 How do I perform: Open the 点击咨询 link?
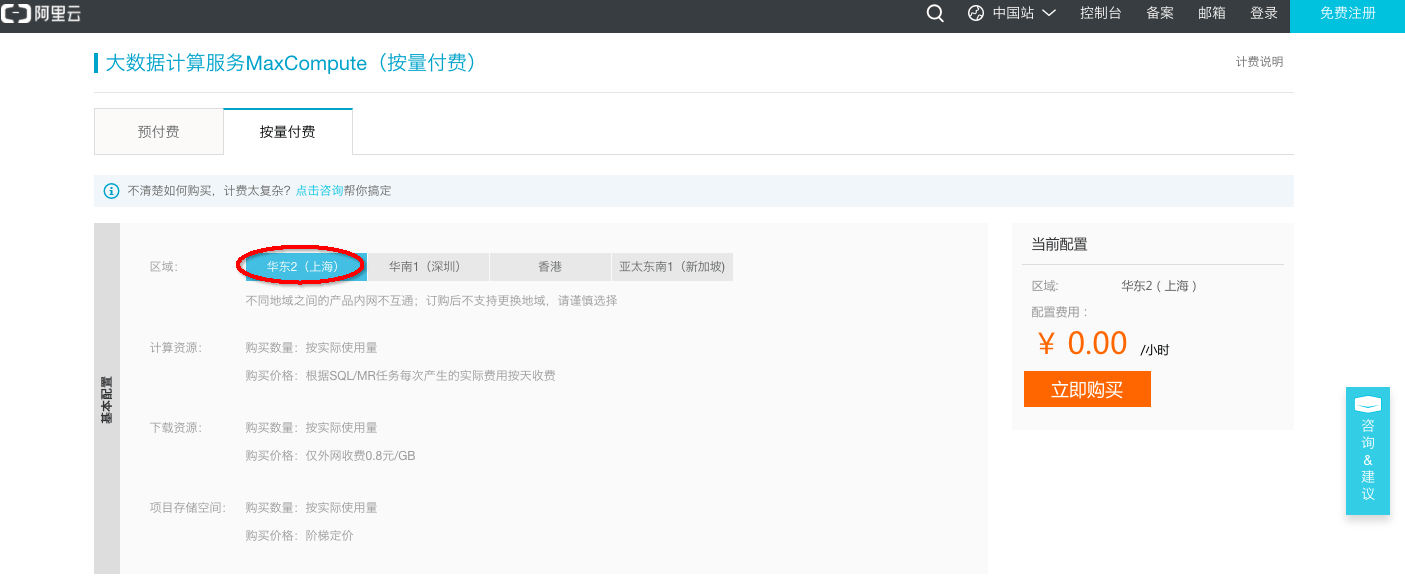pos(319,190)
